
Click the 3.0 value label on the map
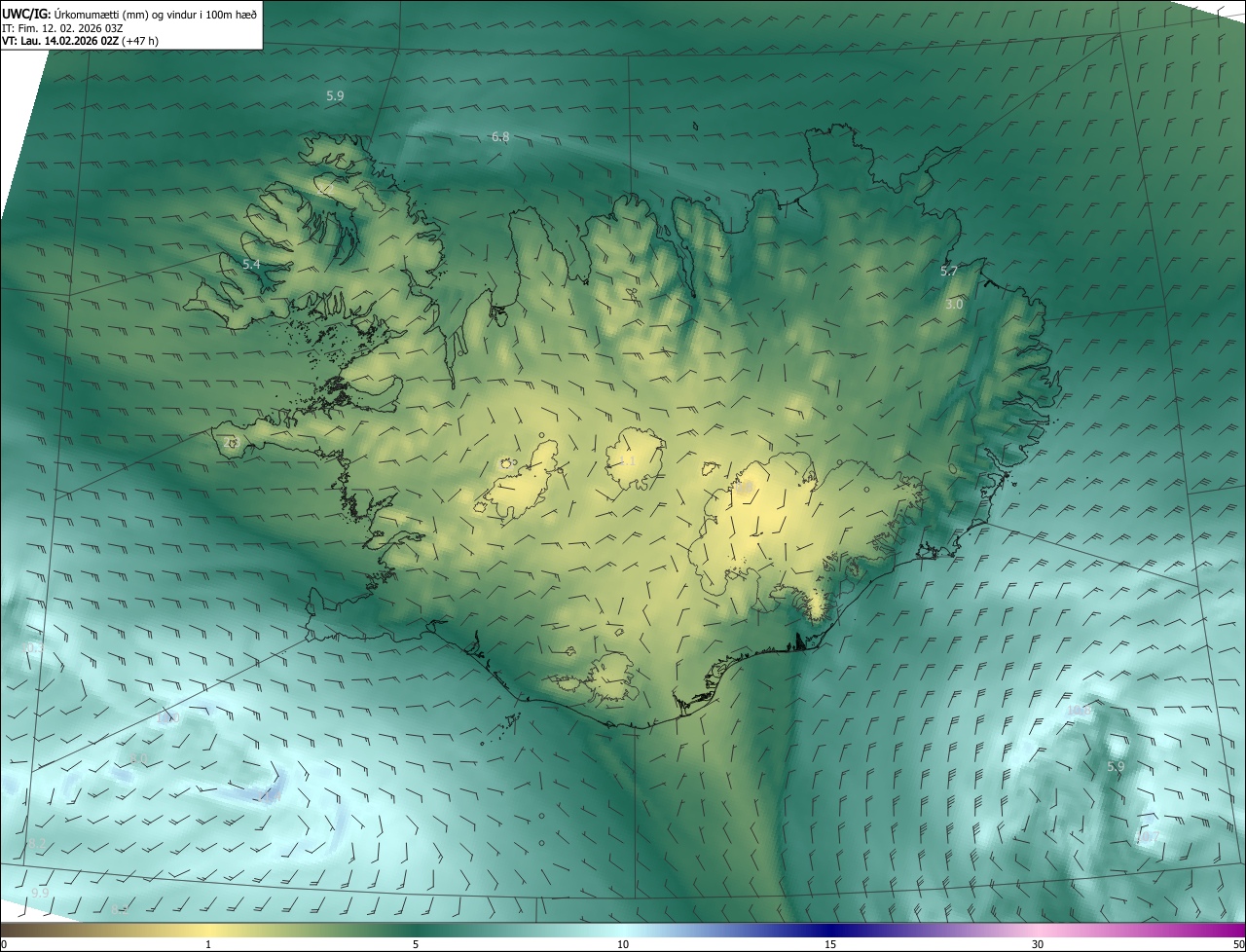click(x=954, y=305)
